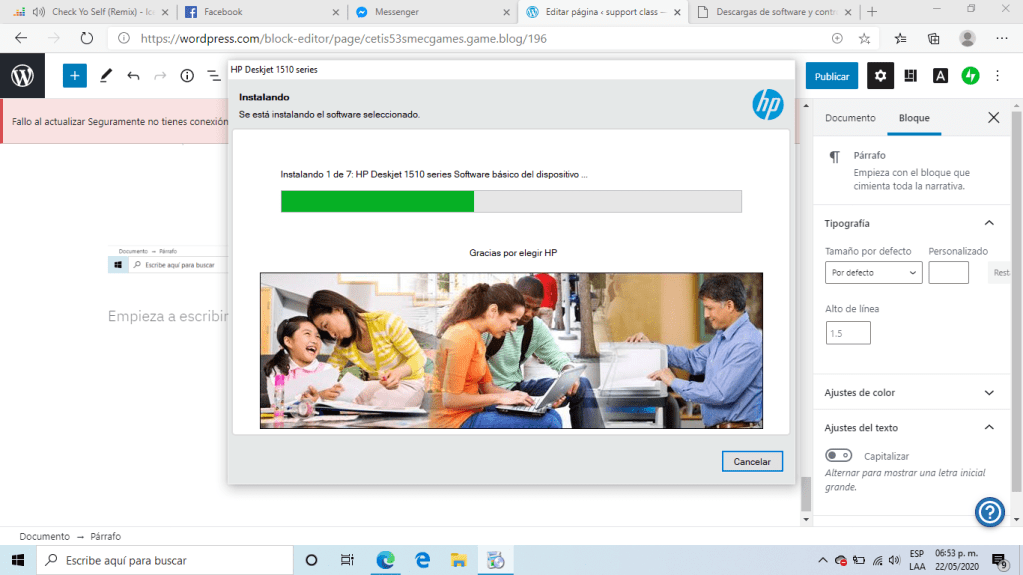Open the add block inserter
The width and height of the screenshot is (1023, 575).
pyautogui.click(x=75, y=76)
